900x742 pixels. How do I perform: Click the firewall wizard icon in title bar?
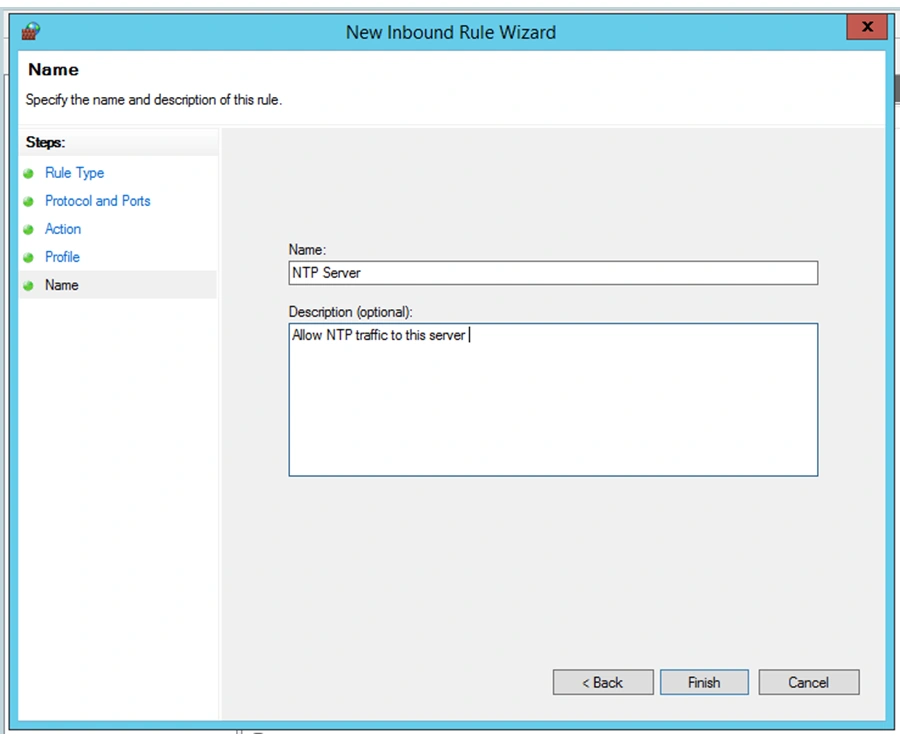coord(30,30)
